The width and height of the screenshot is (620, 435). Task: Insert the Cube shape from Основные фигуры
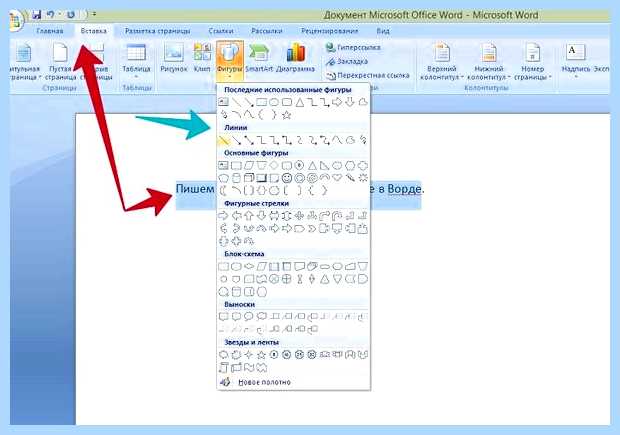[249, 178]
